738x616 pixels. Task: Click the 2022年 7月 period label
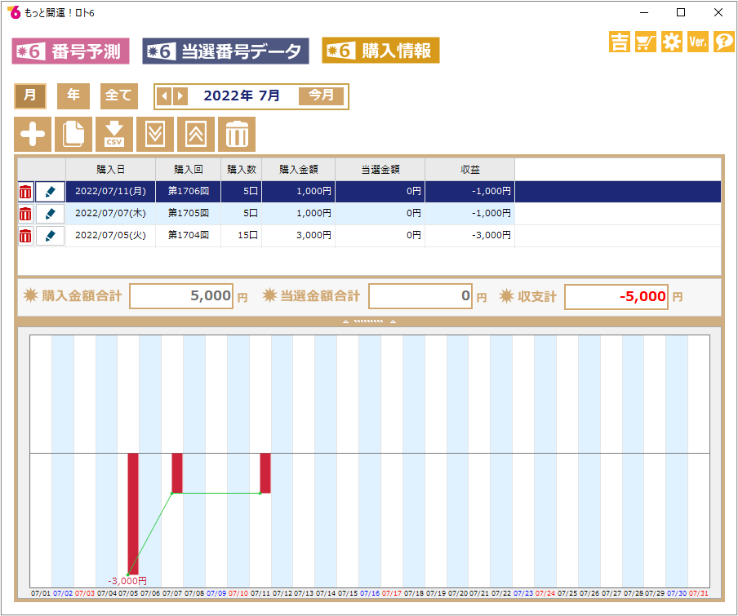(x=241, y=96)
